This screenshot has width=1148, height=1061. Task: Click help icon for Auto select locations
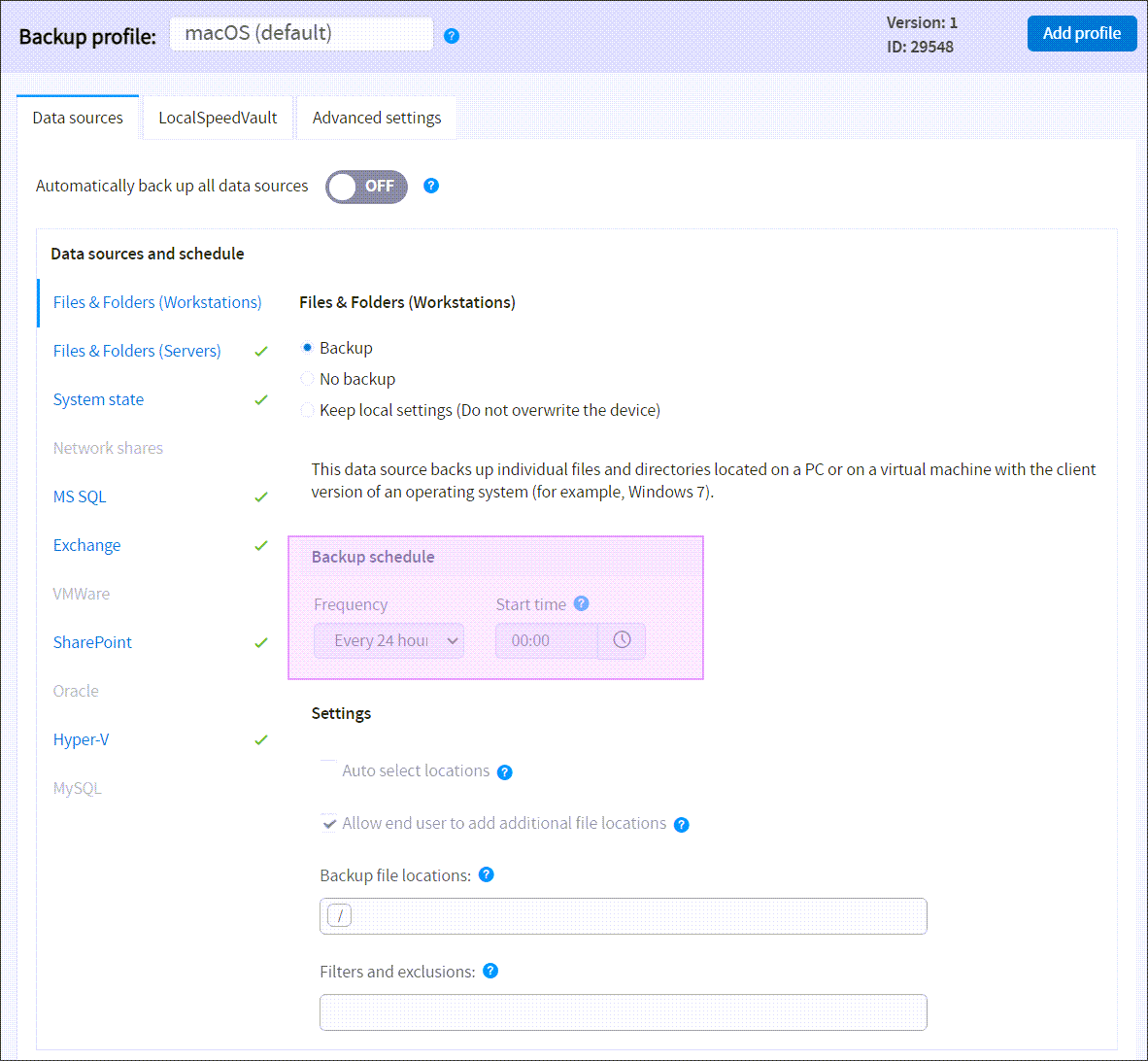[504, 772]
